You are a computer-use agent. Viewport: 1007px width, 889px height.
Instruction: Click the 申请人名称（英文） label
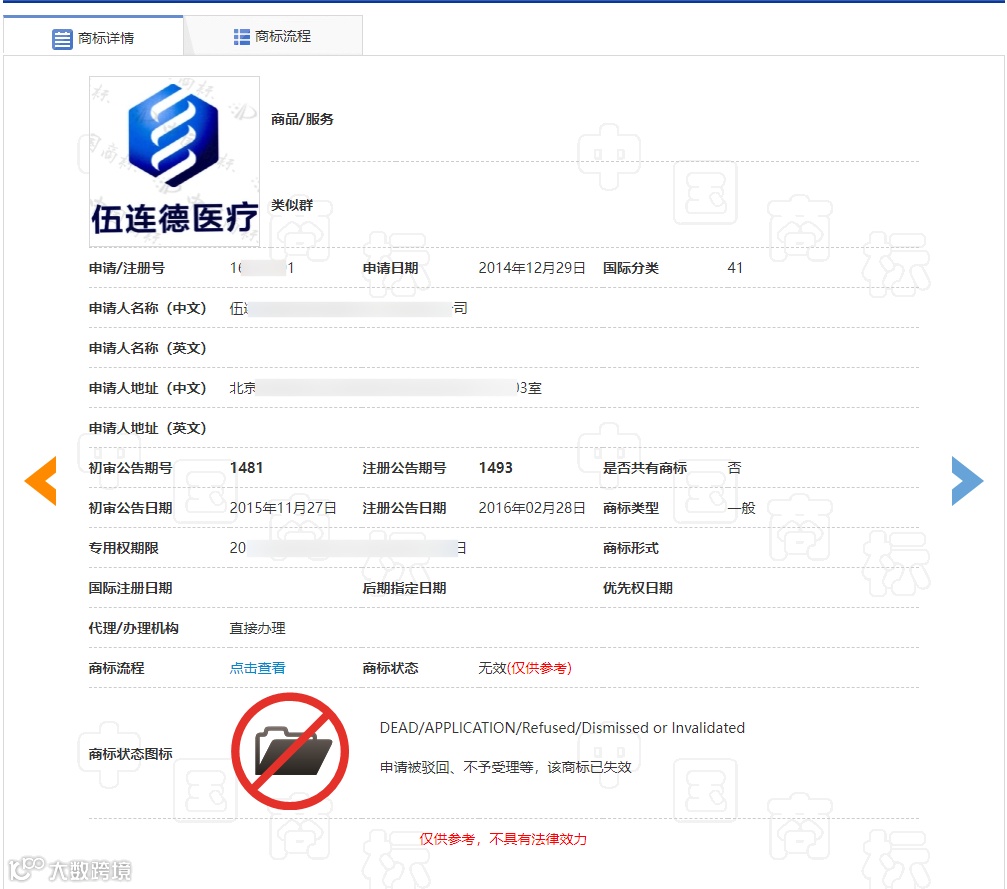[x=147, y=348]
